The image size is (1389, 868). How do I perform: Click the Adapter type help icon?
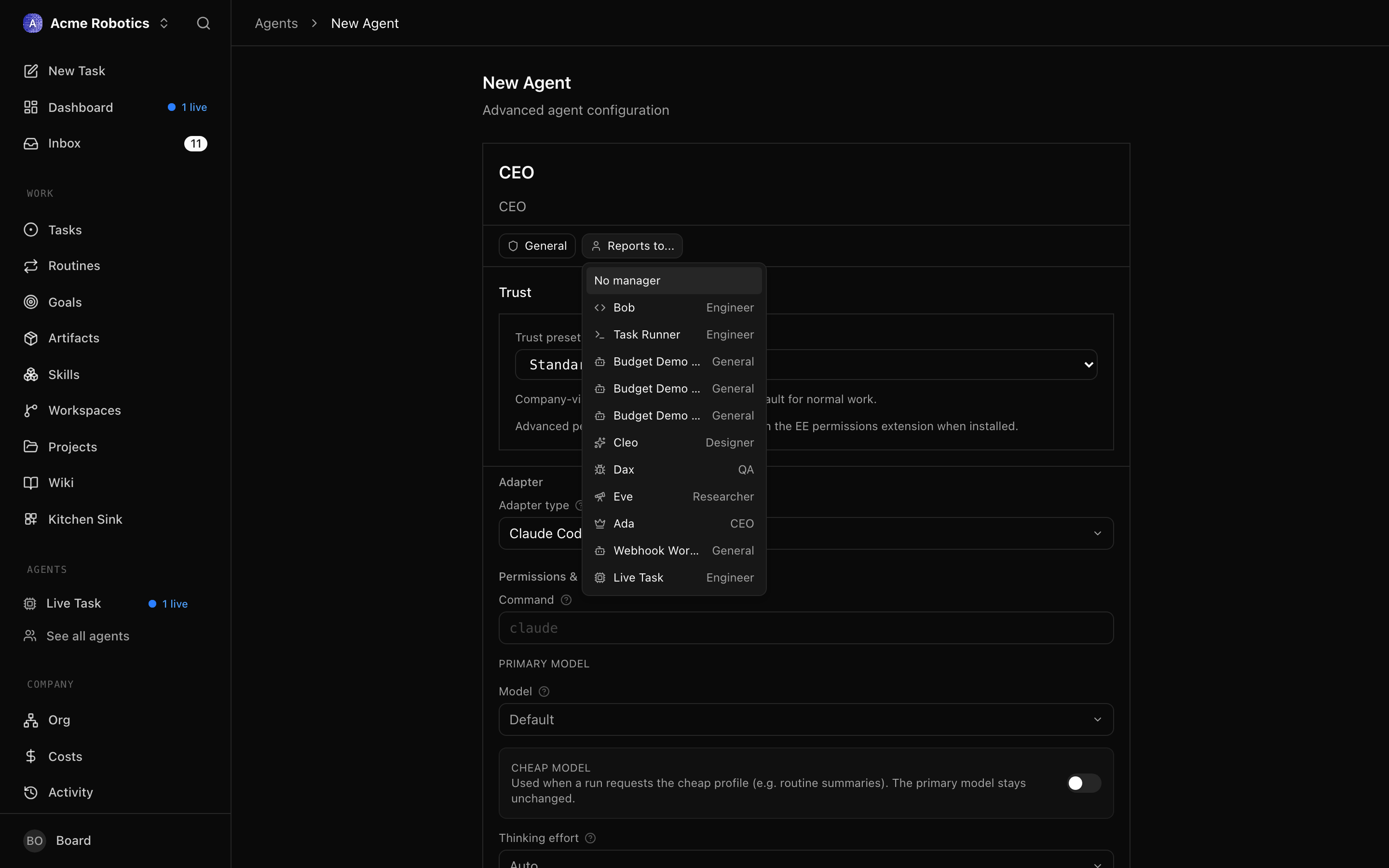tap(580, 505)
